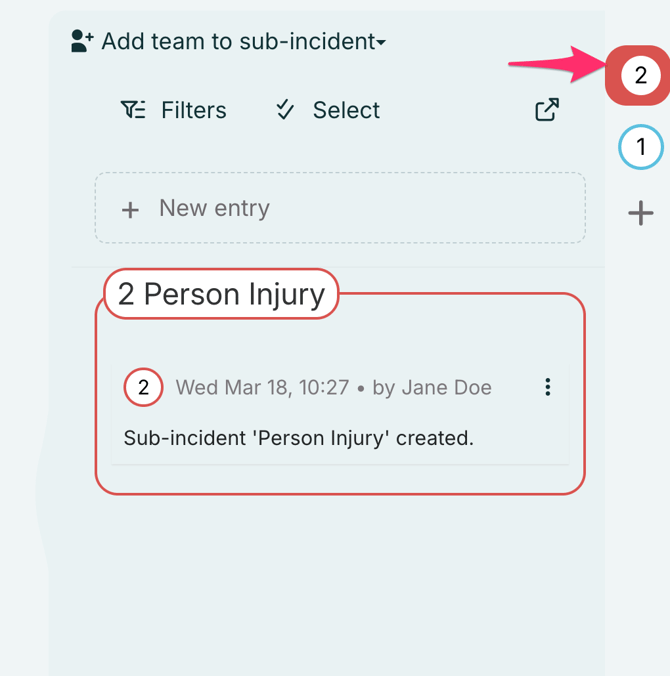The width and height of the screenshot is (670, 676).
Task: Click the circled 2 badge in the log entry
Action: point(143,387)
